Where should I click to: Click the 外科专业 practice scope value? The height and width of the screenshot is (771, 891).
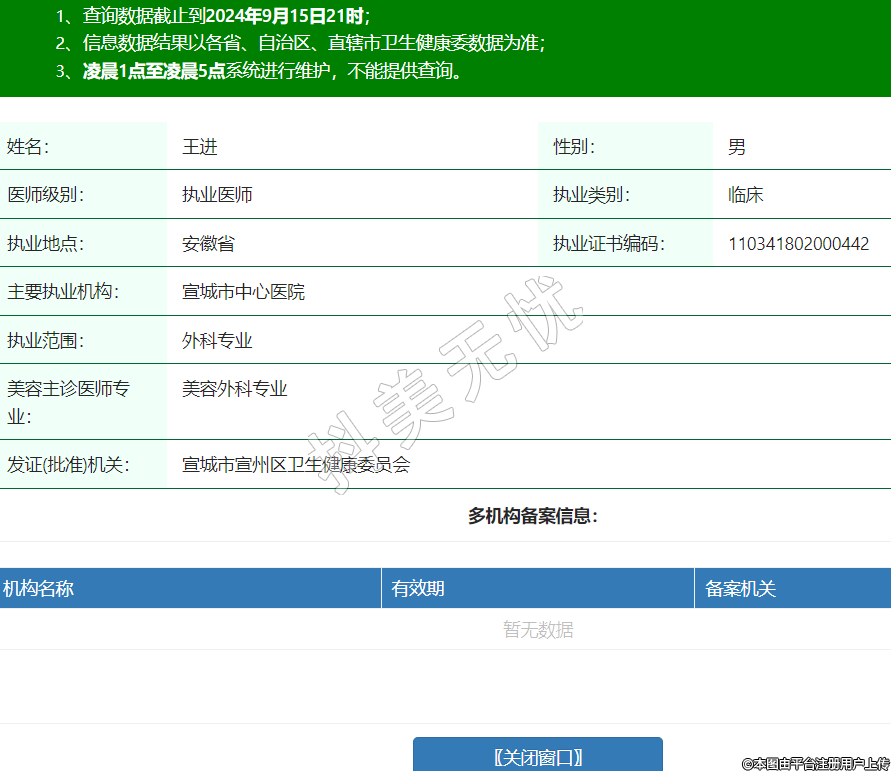tap(217, 341)
